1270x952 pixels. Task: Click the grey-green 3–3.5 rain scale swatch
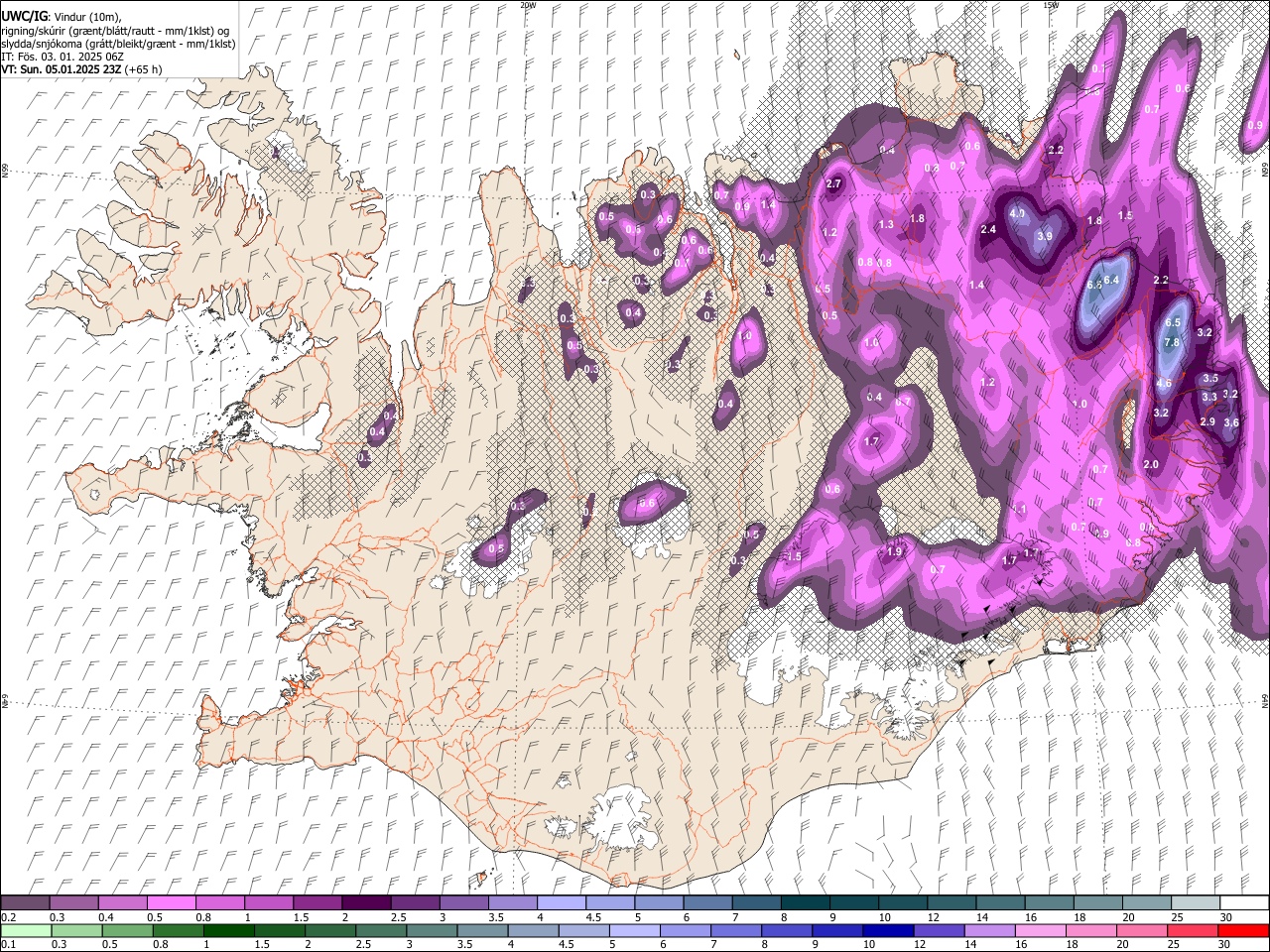431,930
